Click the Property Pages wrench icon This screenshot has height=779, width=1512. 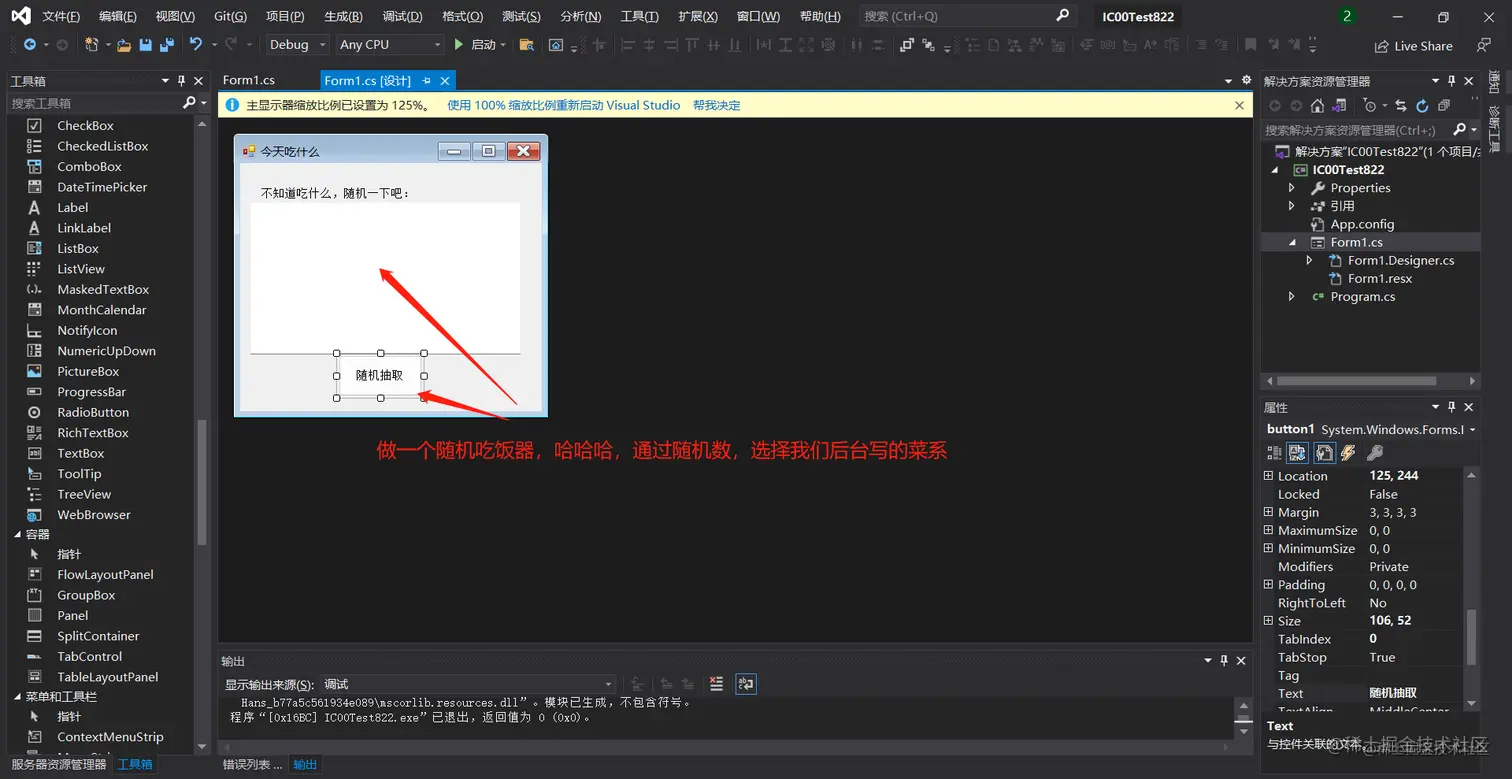click(x=1375, y=453)
